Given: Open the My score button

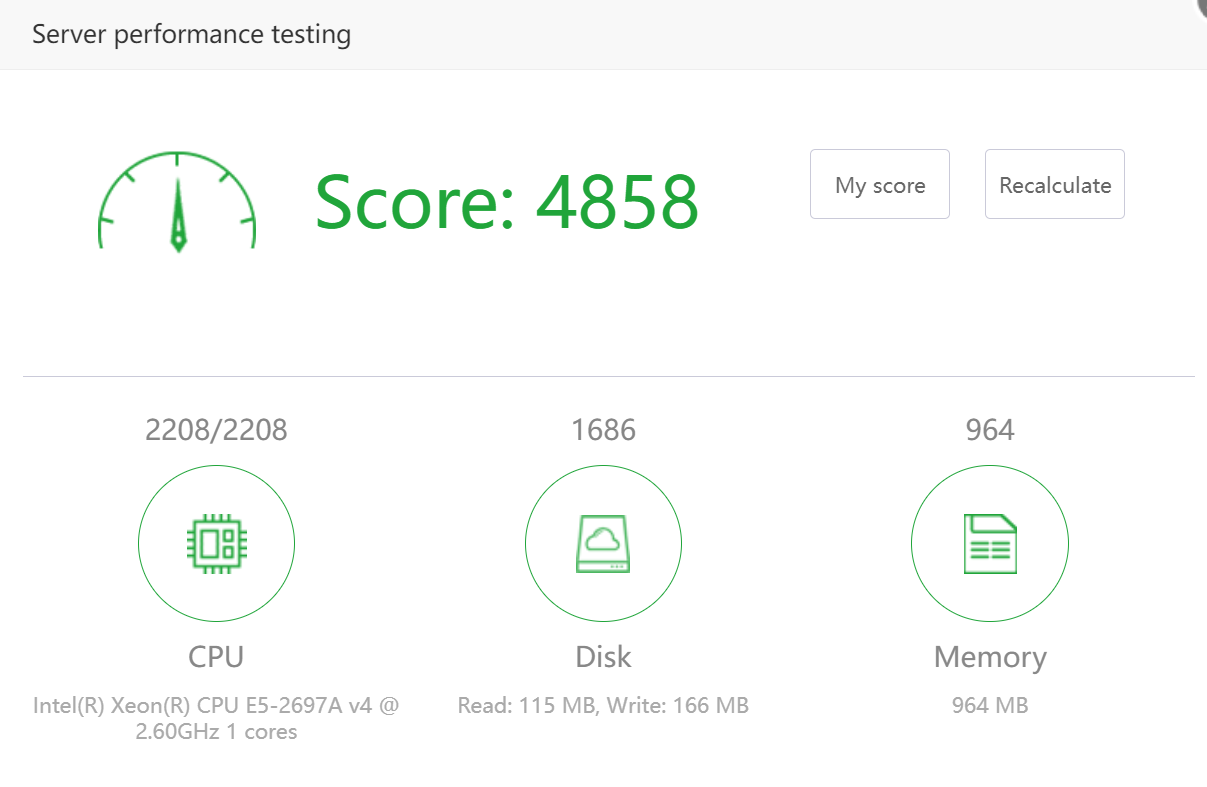Looking at the screenshot, I should 879,184.
